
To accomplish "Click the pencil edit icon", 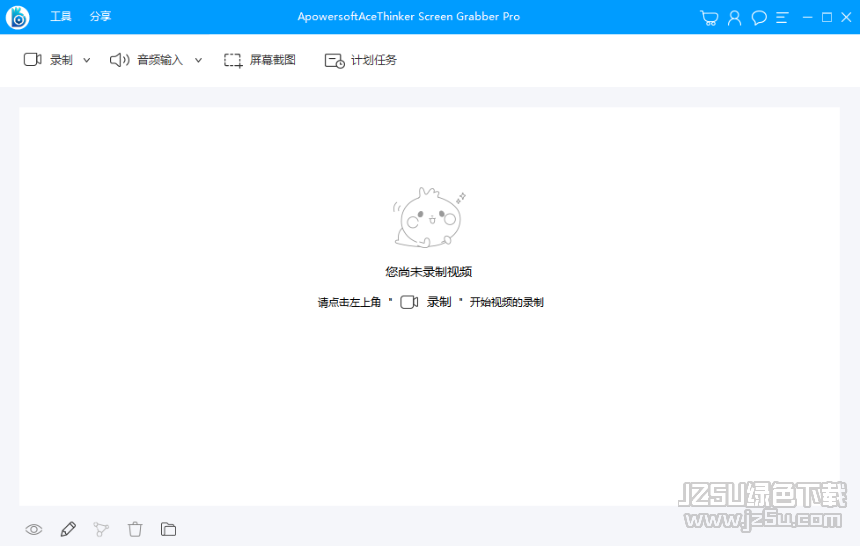I will tap(68, 529).
